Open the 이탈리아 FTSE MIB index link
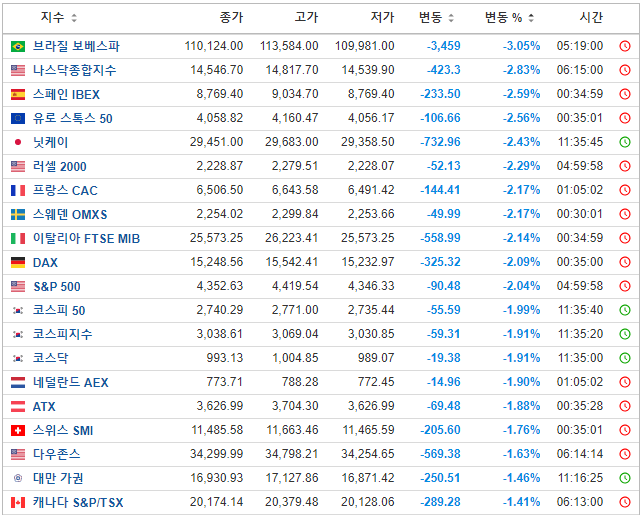This screenshot has width=642, height=515. click(86, 238)
